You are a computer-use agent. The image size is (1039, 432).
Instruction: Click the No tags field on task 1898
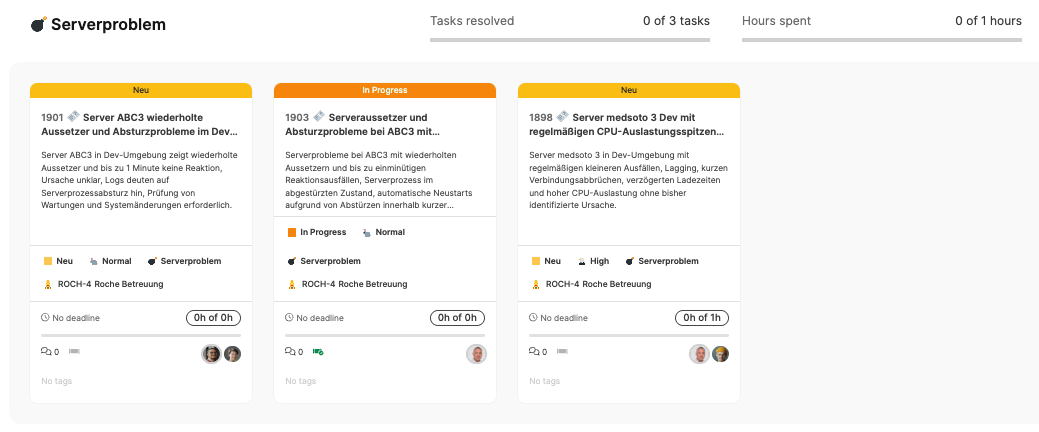coord(545,381)
